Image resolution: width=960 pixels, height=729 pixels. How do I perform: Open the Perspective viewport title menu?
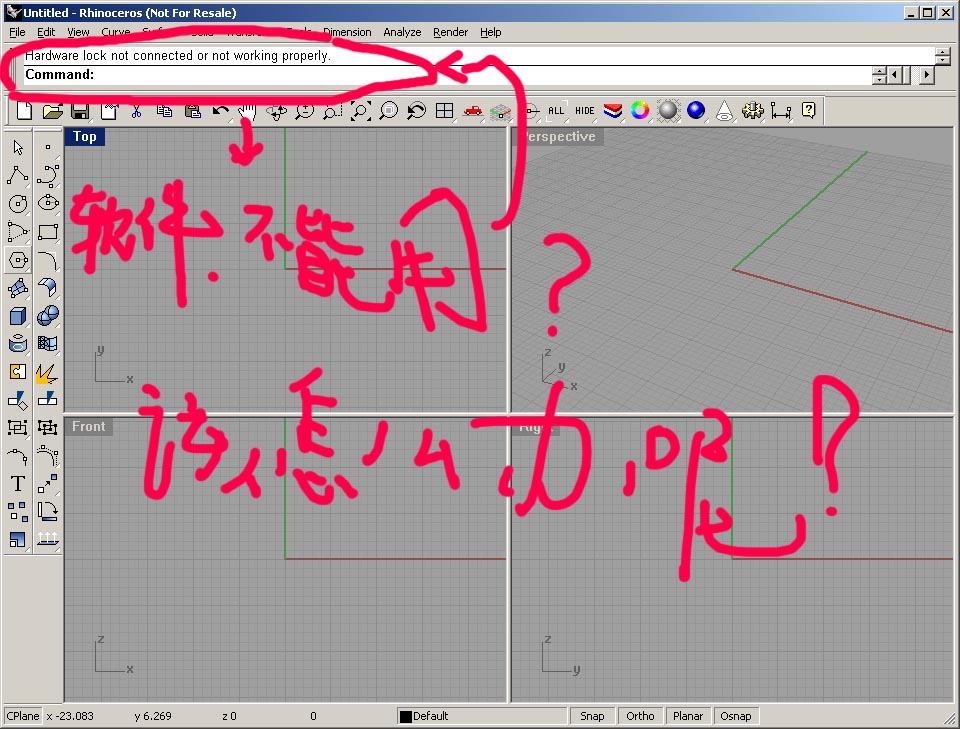(558, 137)
